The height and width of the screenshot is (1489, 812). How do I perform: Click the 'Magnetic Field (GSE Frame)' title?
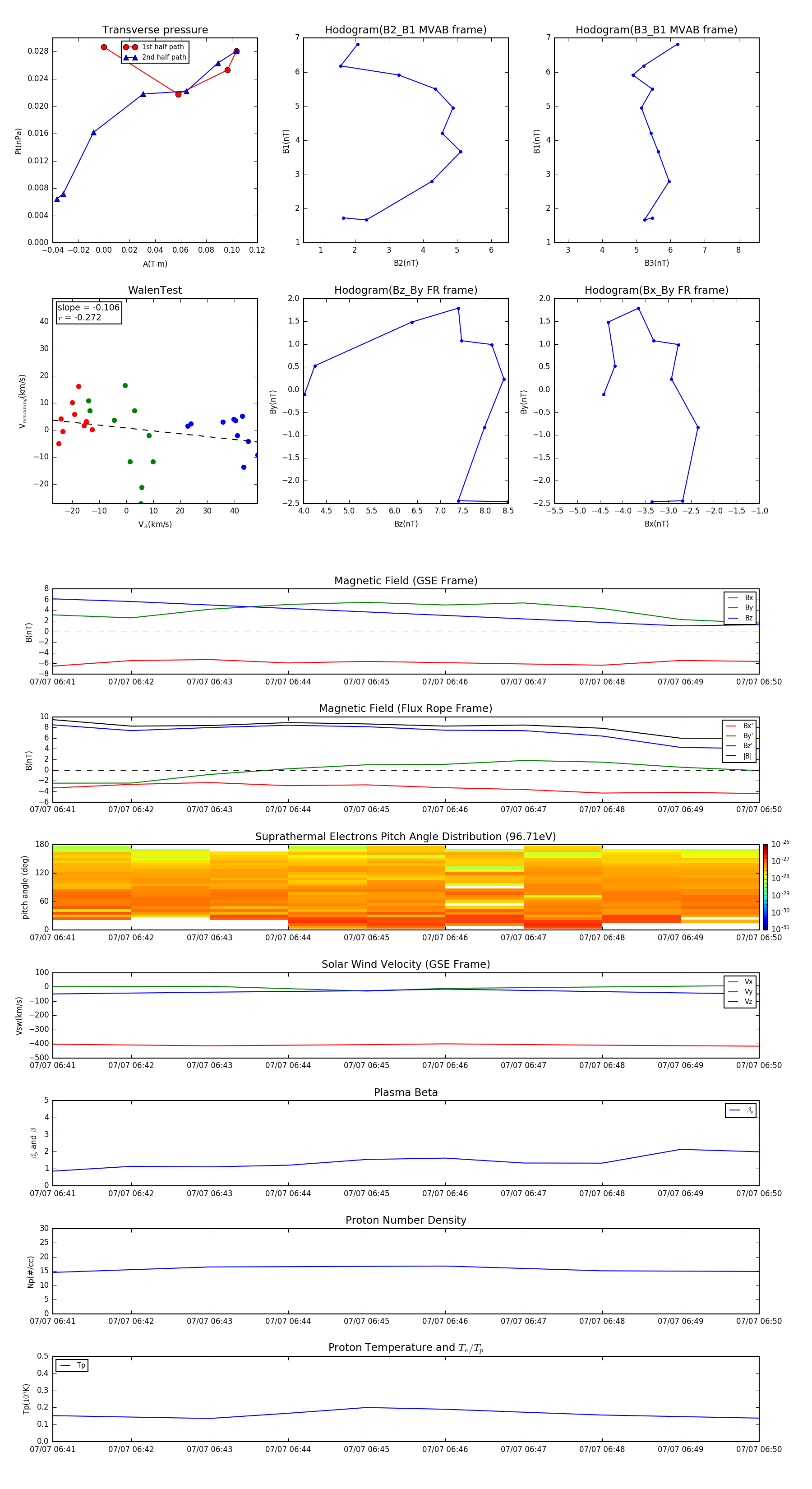(x=406, y=581)
